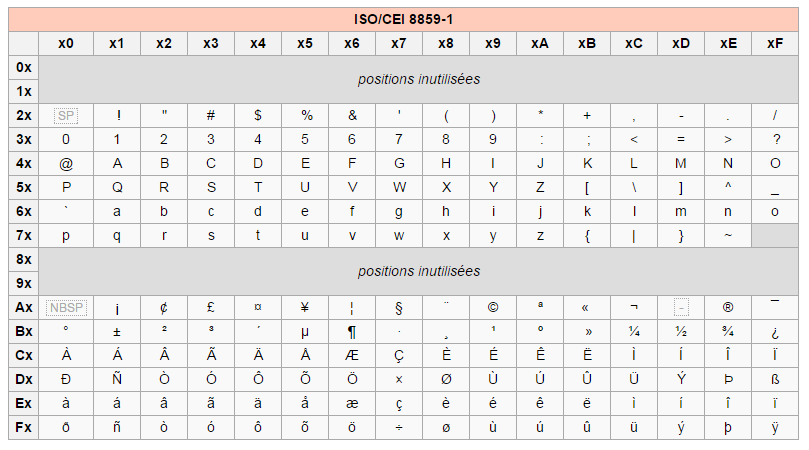The image size is (809, 450).
Task: Click the one-half ½ fraction cell
Action: coord(681,332)
